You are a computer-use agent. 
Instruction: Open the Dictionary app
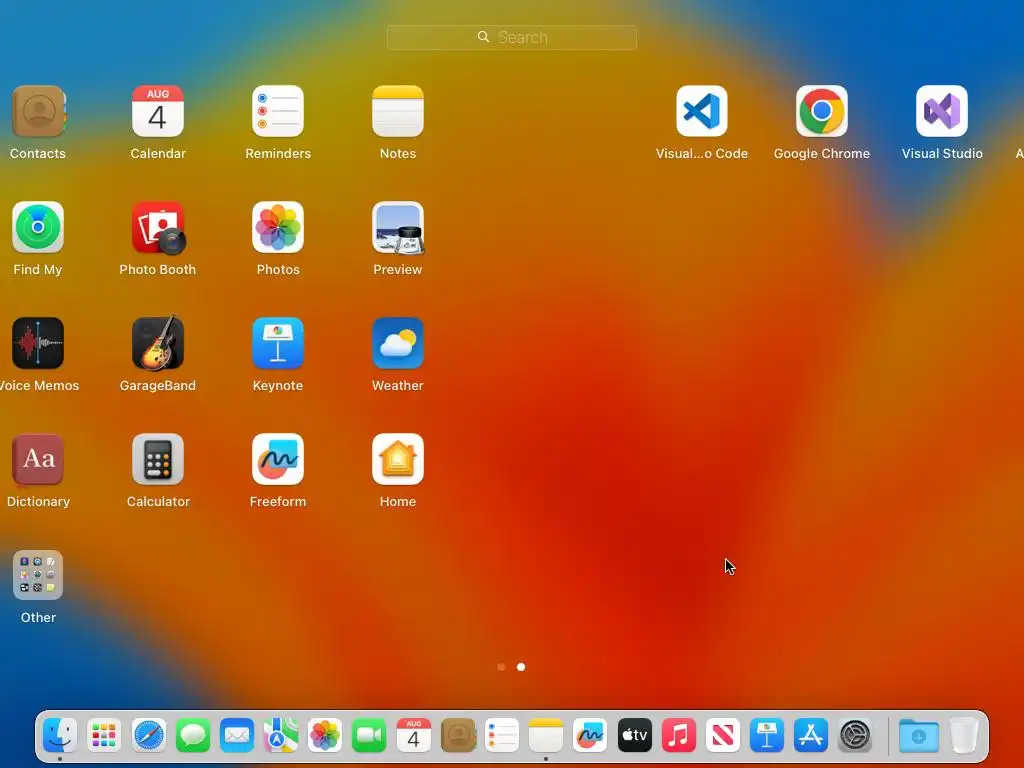pos(38,459)
